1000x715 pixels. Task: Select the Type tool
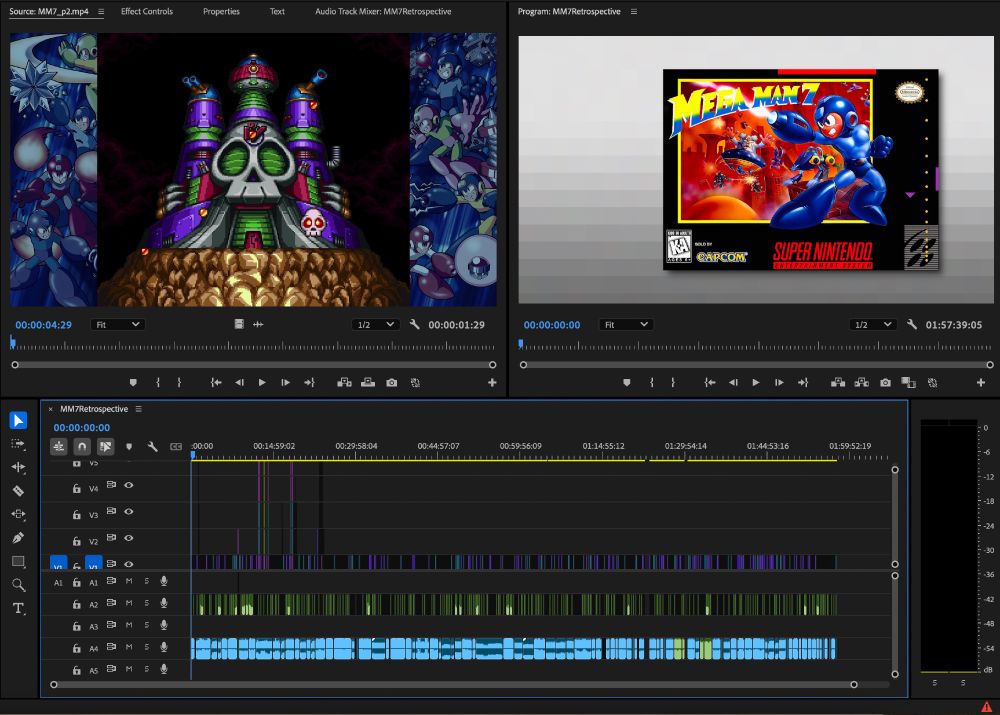(18, 608)
